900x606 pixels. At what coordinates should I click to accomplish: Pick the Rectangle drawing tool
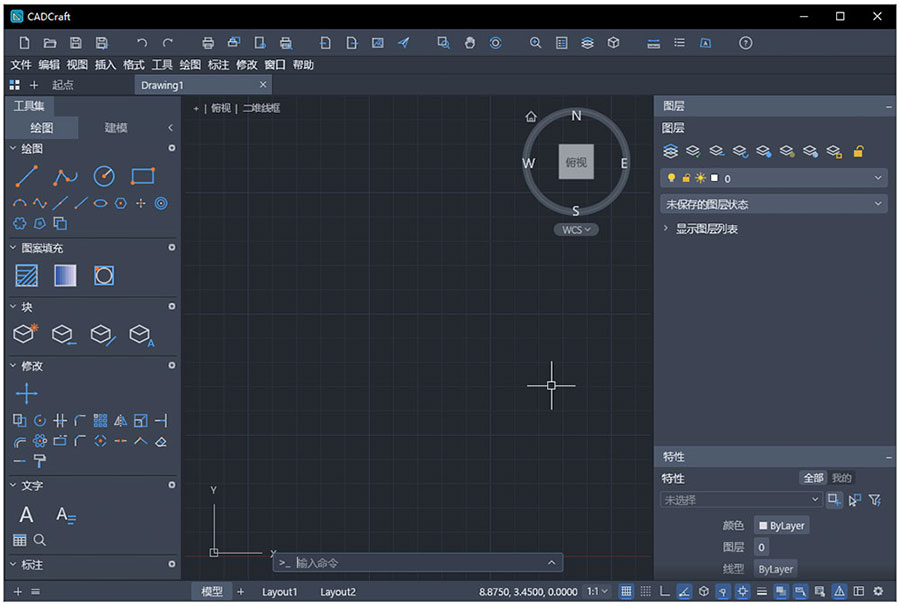click(x=142, y=176)
